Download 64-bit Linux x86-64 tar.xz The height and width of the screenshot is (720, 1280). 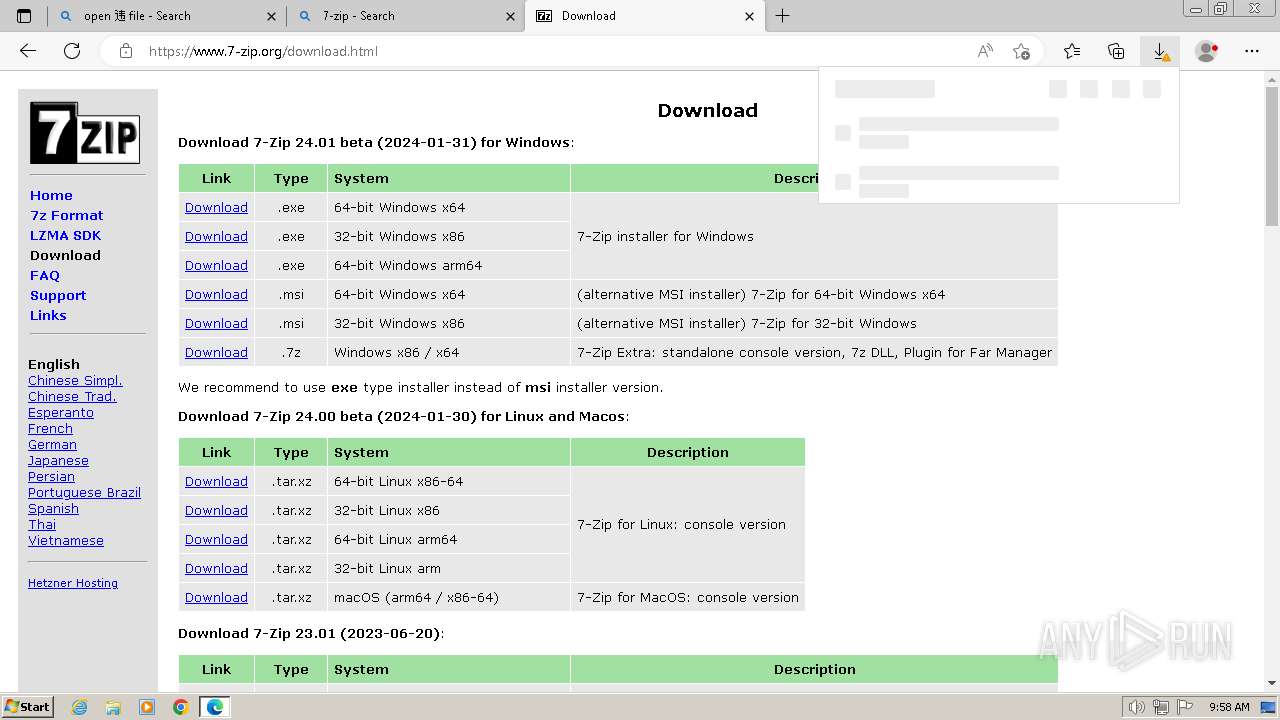point(216,481)
